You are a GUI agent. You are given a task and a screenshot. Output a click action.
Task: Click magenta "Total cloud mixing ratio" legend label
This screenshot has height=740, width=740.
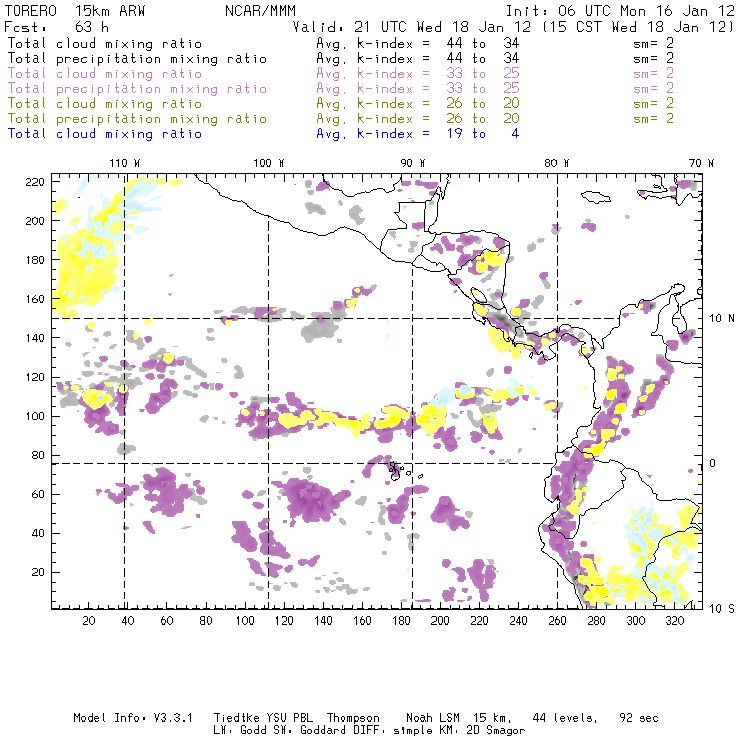coord(105,74)
